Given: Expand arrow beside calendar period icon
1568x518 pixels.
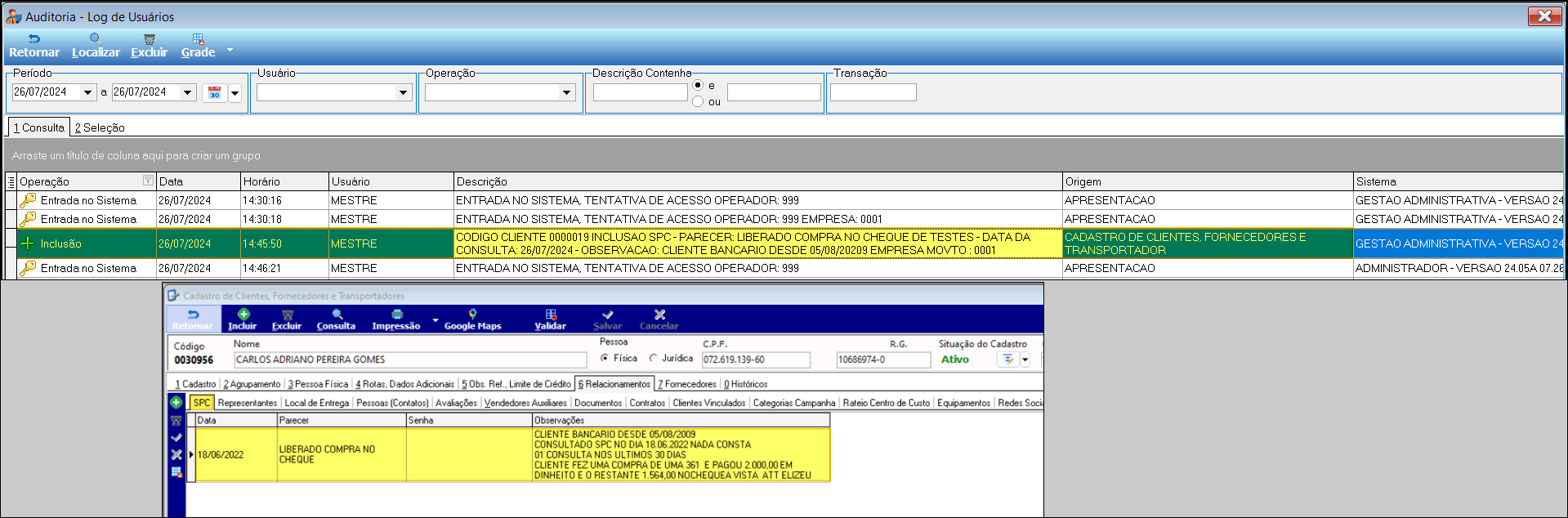Looking at the screenshot, I should [235, 92].
